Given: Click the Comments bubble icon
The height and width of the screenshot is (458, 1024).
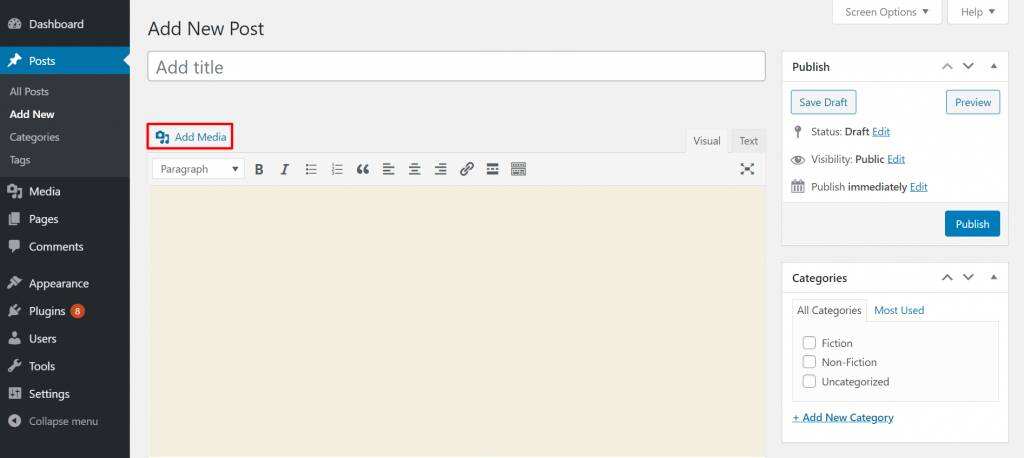Looking at the screenshot, I should click(14, 246).
